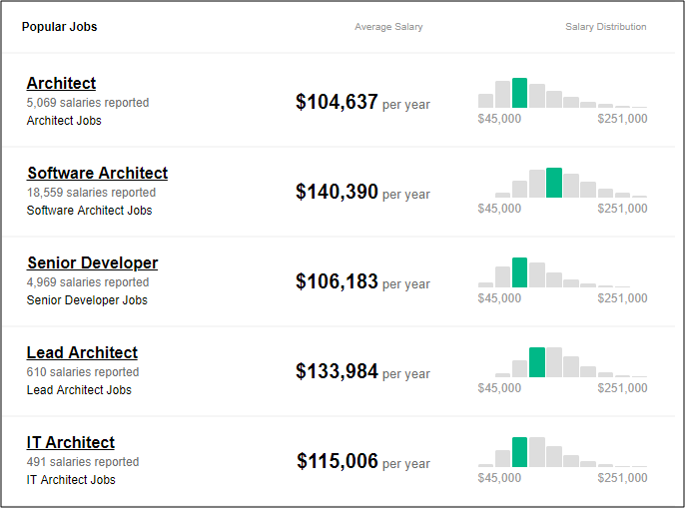Click green bar in Software Architect chart
685x508 pixels.
coord(554,183)
